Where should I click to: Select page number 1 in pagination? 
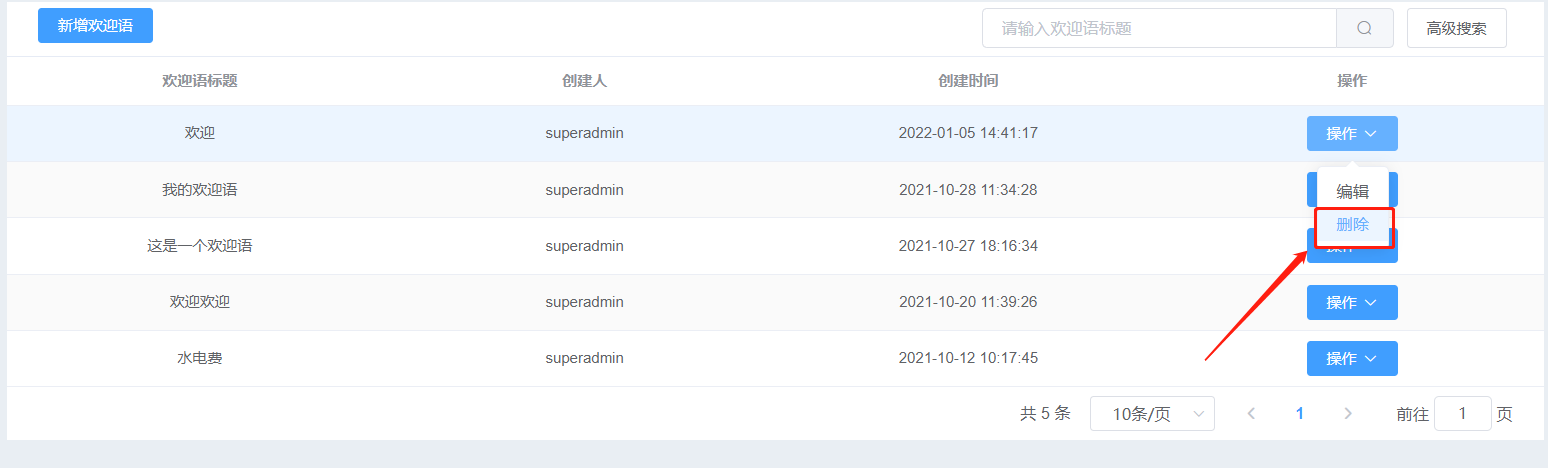coord(1300,413)
